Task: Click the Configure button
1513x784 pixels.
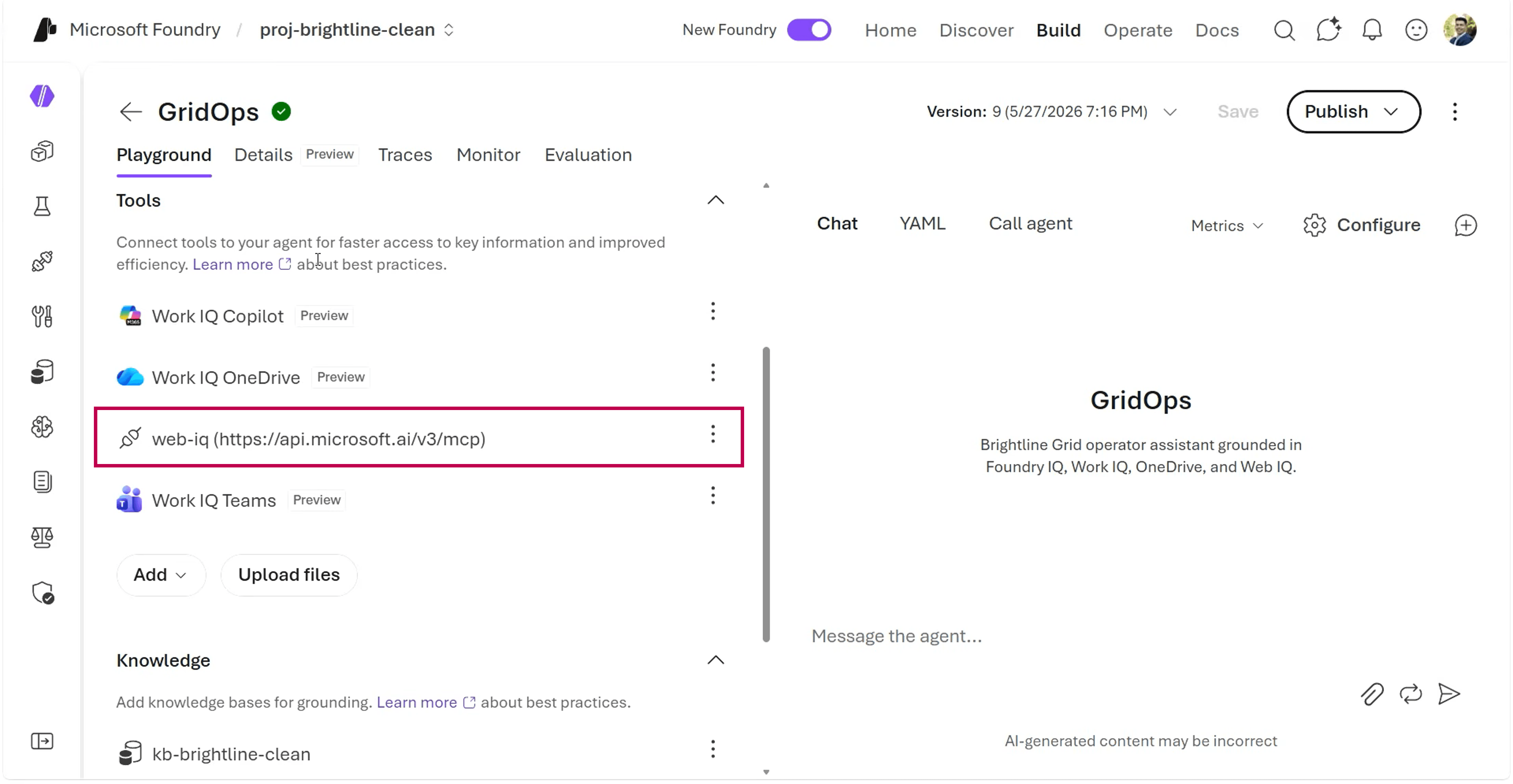Action: (x=1361, y=225)
